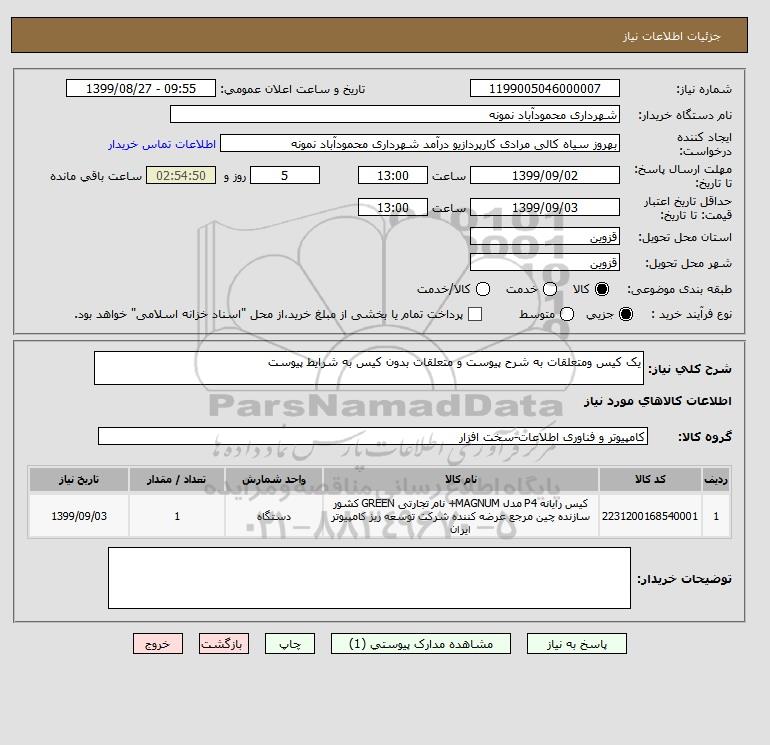Click the delivery city field قزوین
Screen dimensions: 770x745
pyautogui.click(x=545, y=263)
